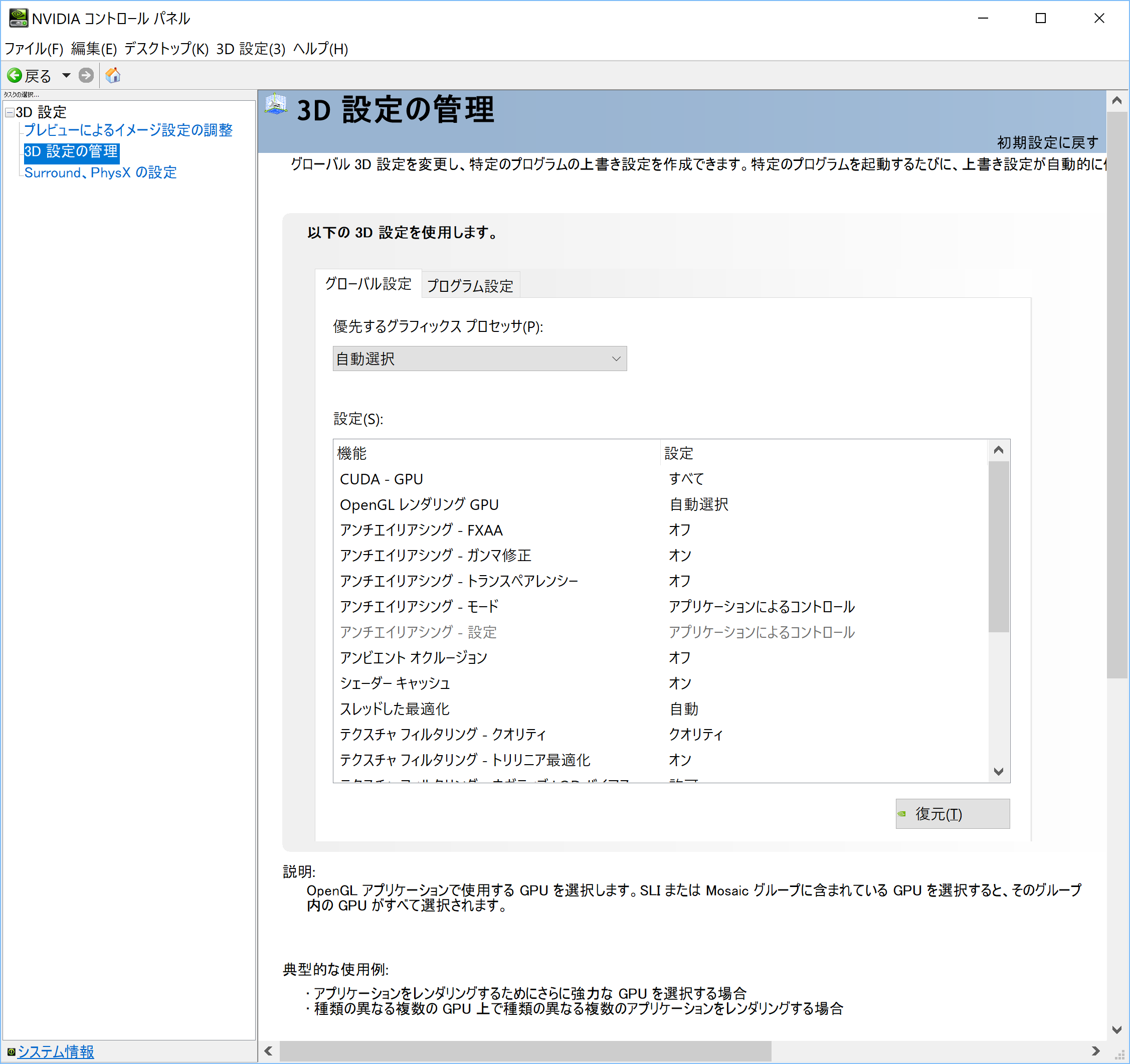Click main page scroll up arrow
The width and height of the screenshot is (1130, 1064).
point(1117,101)
